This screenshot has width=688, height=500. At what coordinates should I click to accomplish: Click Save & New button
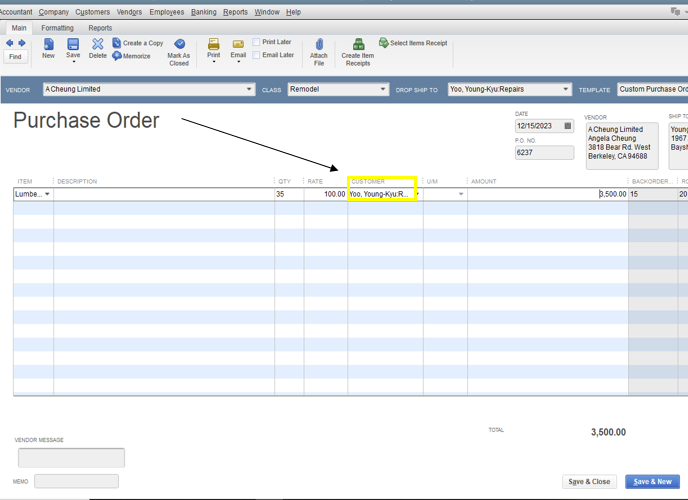[652, 482]
